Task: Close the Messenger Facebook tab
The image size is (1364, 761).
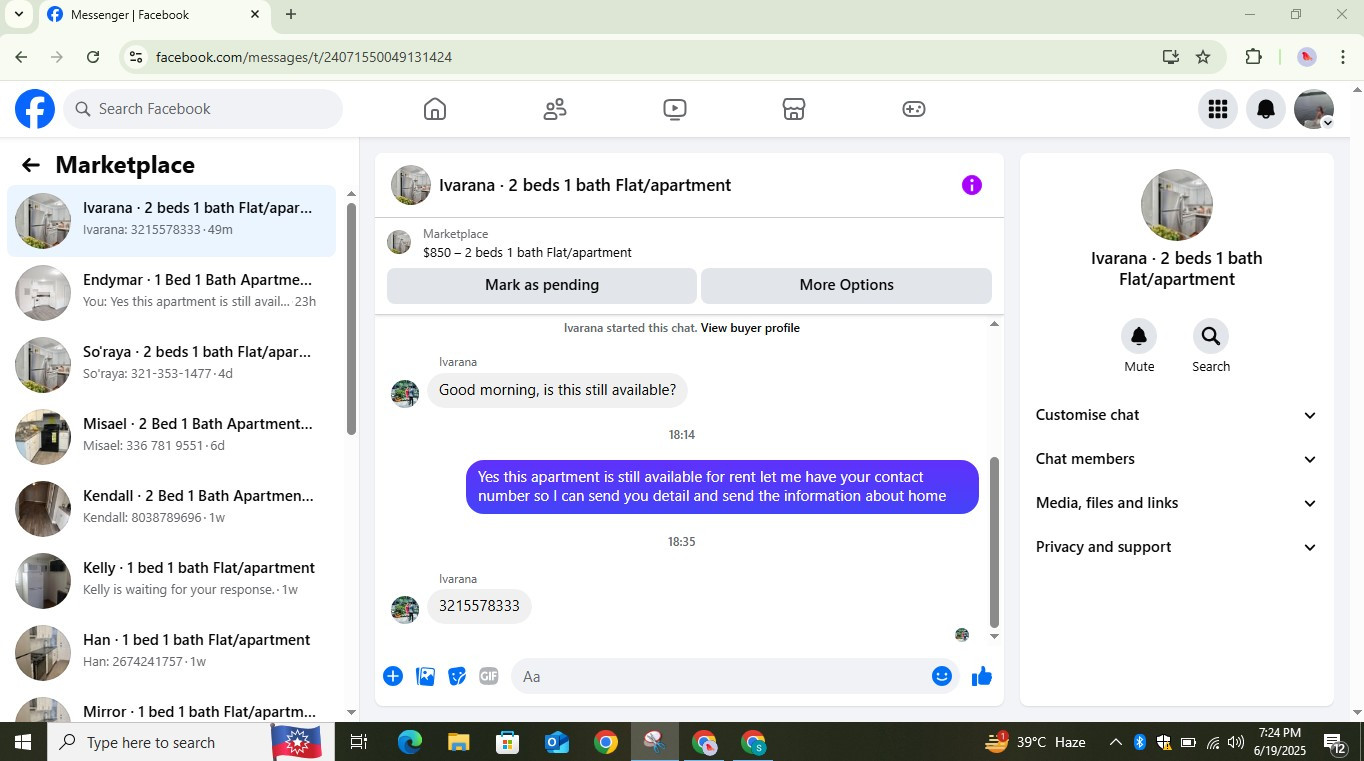Action: (255, 14)
